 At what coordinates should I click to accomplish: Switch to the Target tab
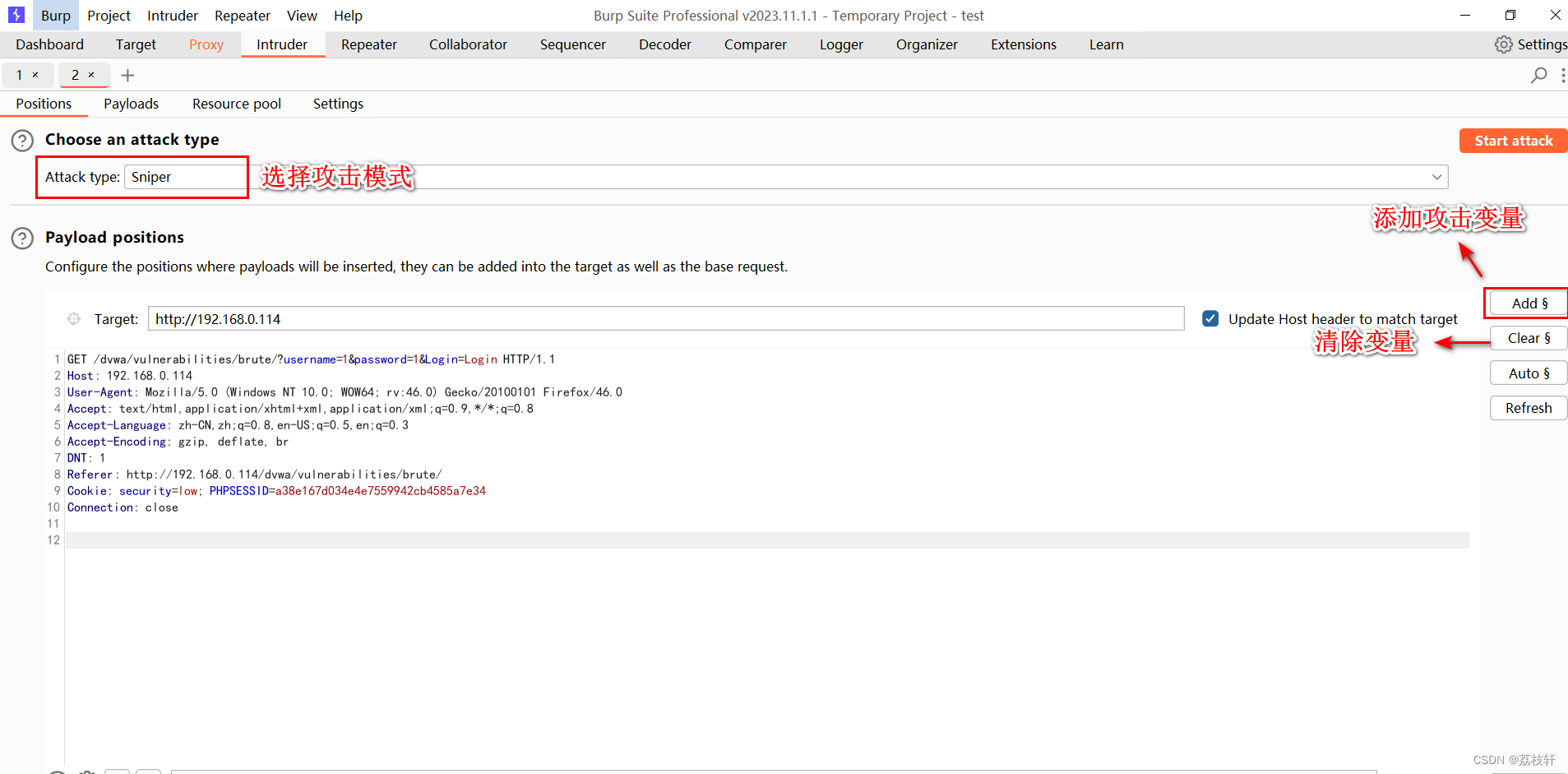136,44
